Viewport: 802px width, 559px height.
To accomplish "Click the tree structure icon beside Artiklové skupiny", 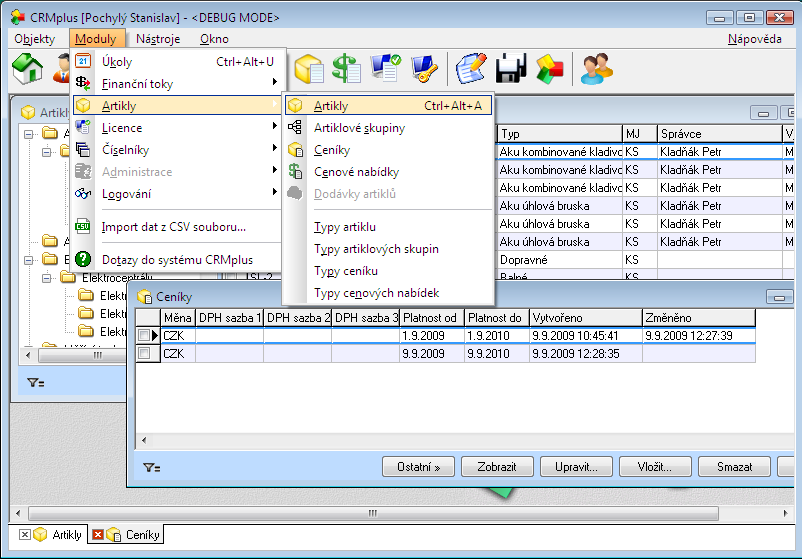I will 295,127.
